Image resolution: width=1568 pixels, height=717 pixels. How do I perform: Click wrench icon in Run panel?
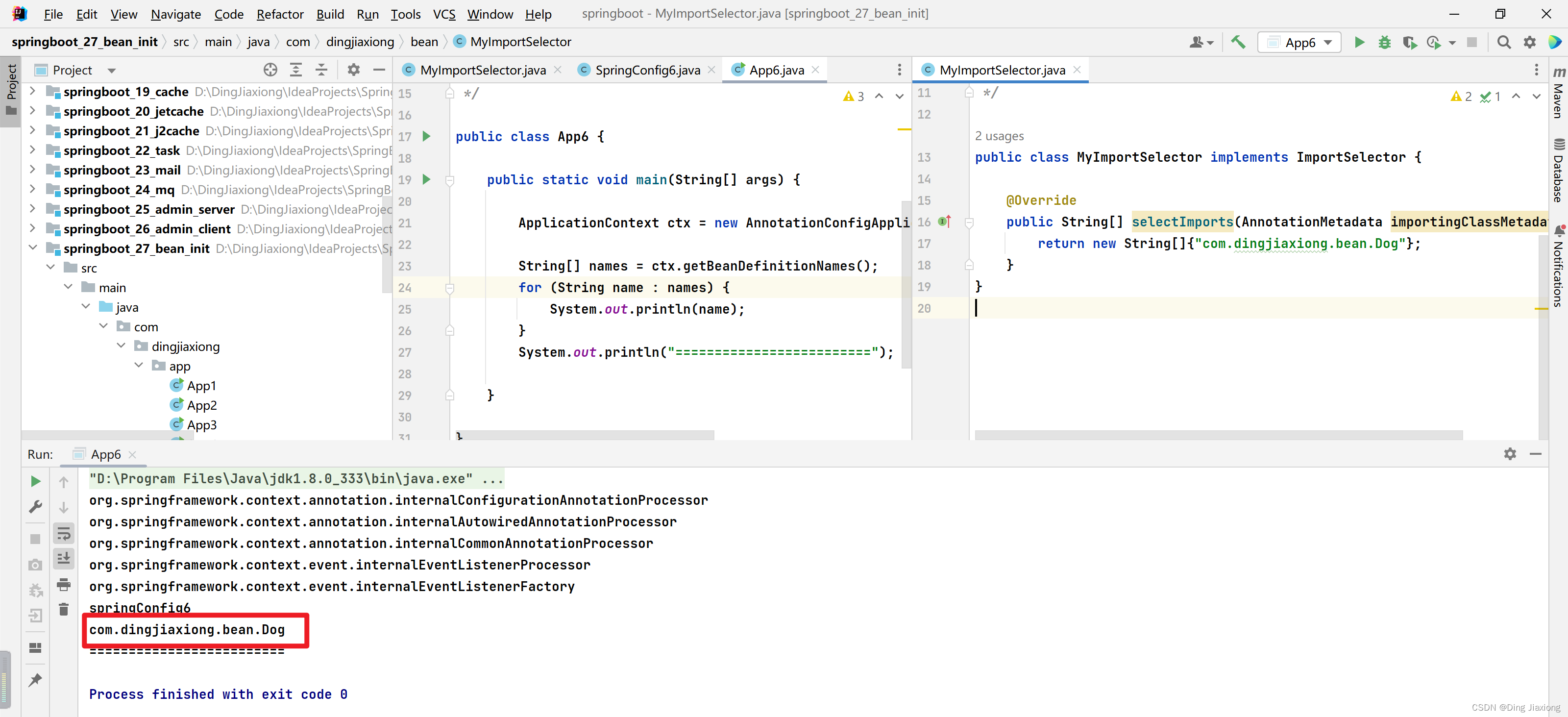(35, 506)
